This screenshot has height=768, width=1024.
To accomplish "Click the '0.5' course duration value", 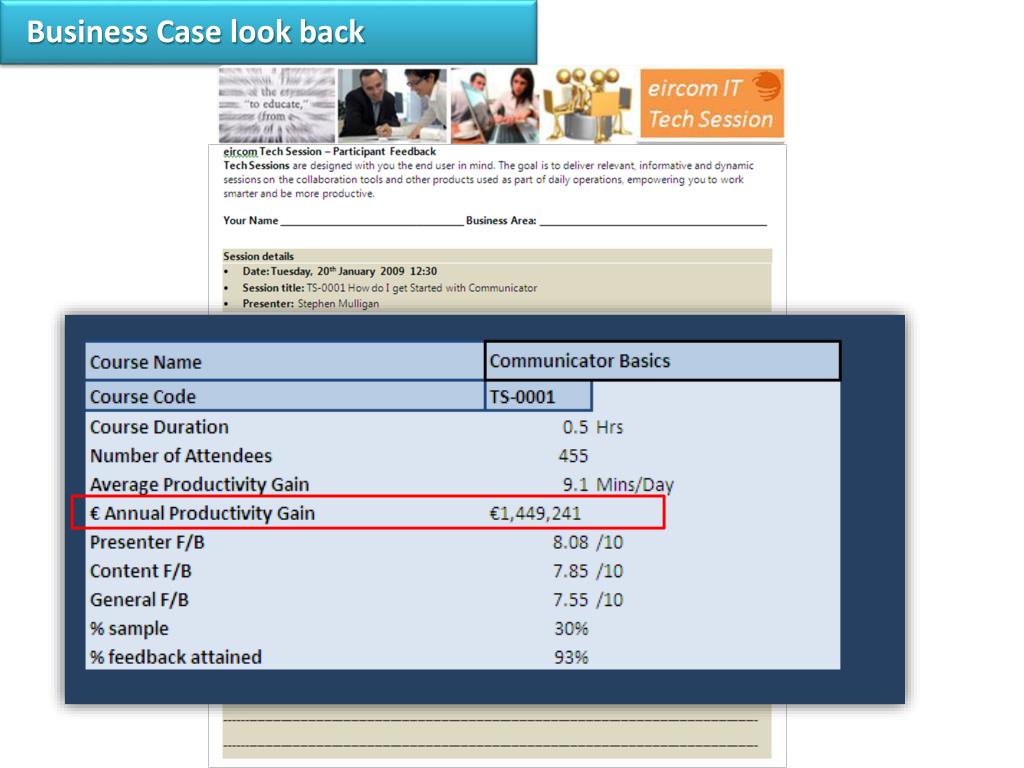I will [575, 427].
